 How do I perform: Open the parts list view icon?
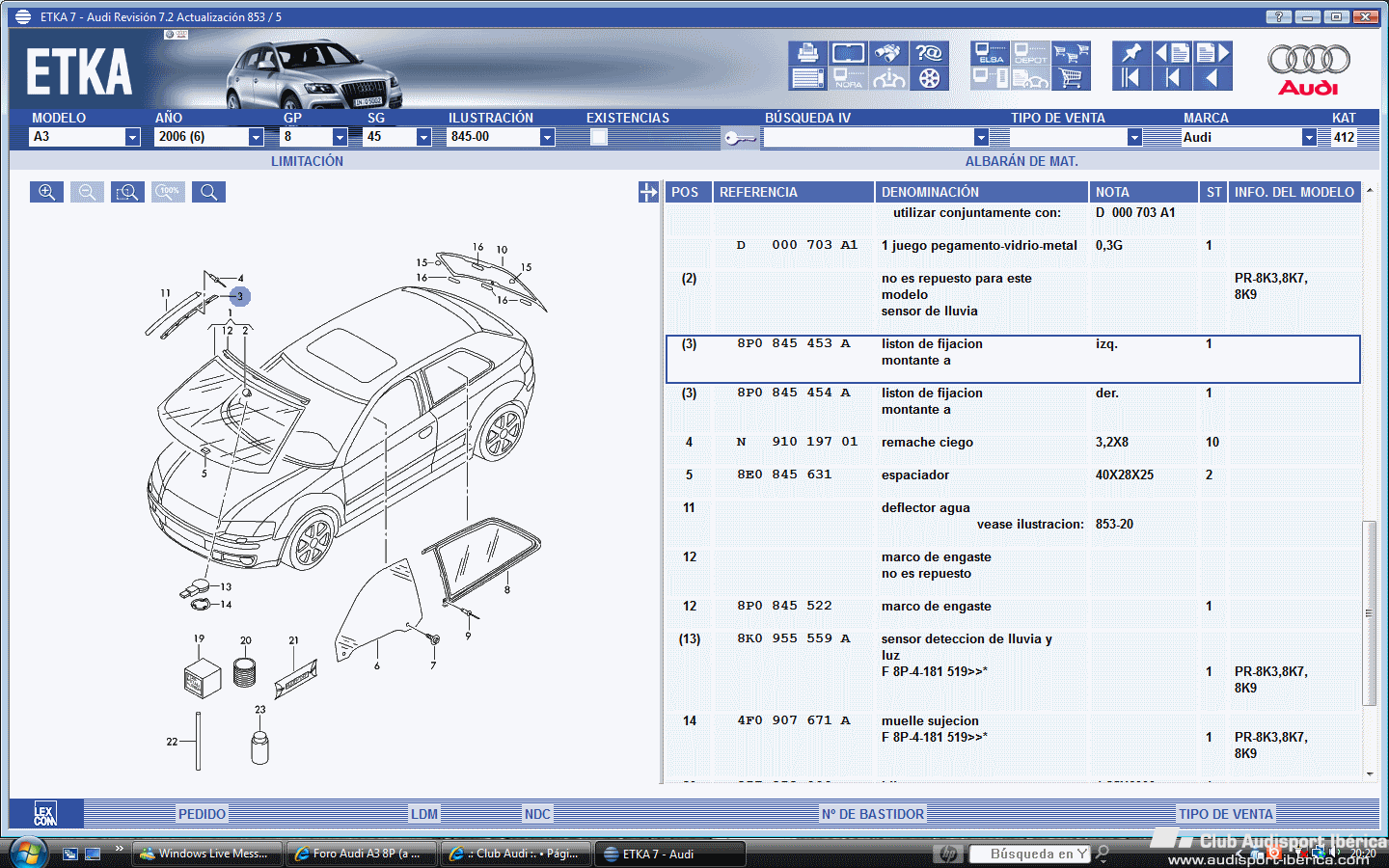pyautogui.click(x=808, y=78)
